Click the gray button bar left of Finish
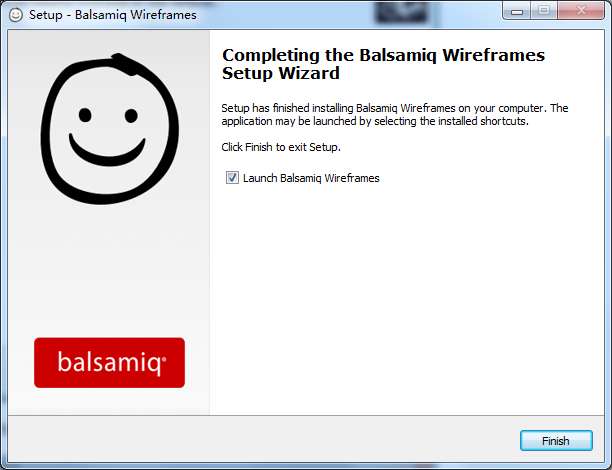The height and width of the screenshot is (470, 612). [x=263, y=440]
